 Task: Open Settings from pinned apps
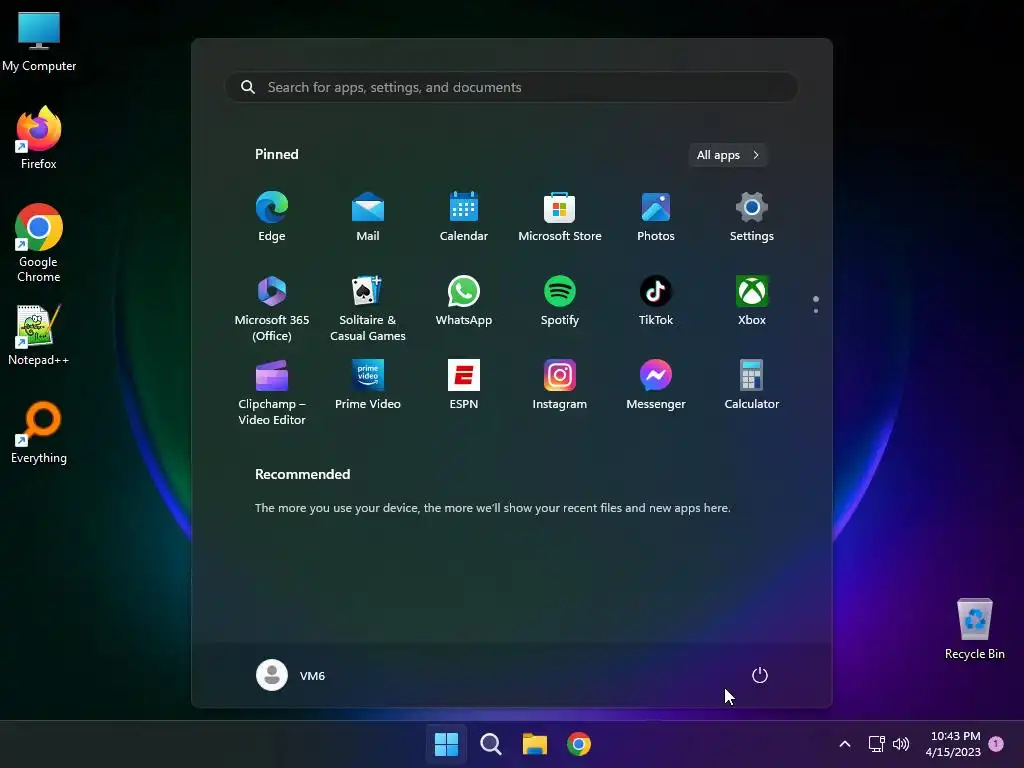[752, 217]
